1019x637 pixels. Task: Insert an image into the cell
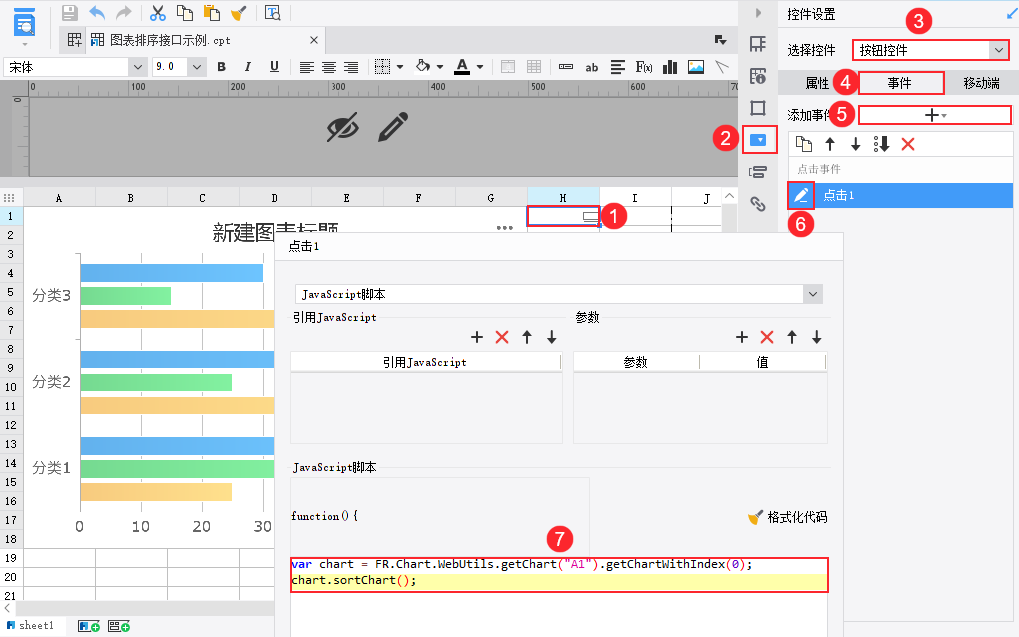696,67
